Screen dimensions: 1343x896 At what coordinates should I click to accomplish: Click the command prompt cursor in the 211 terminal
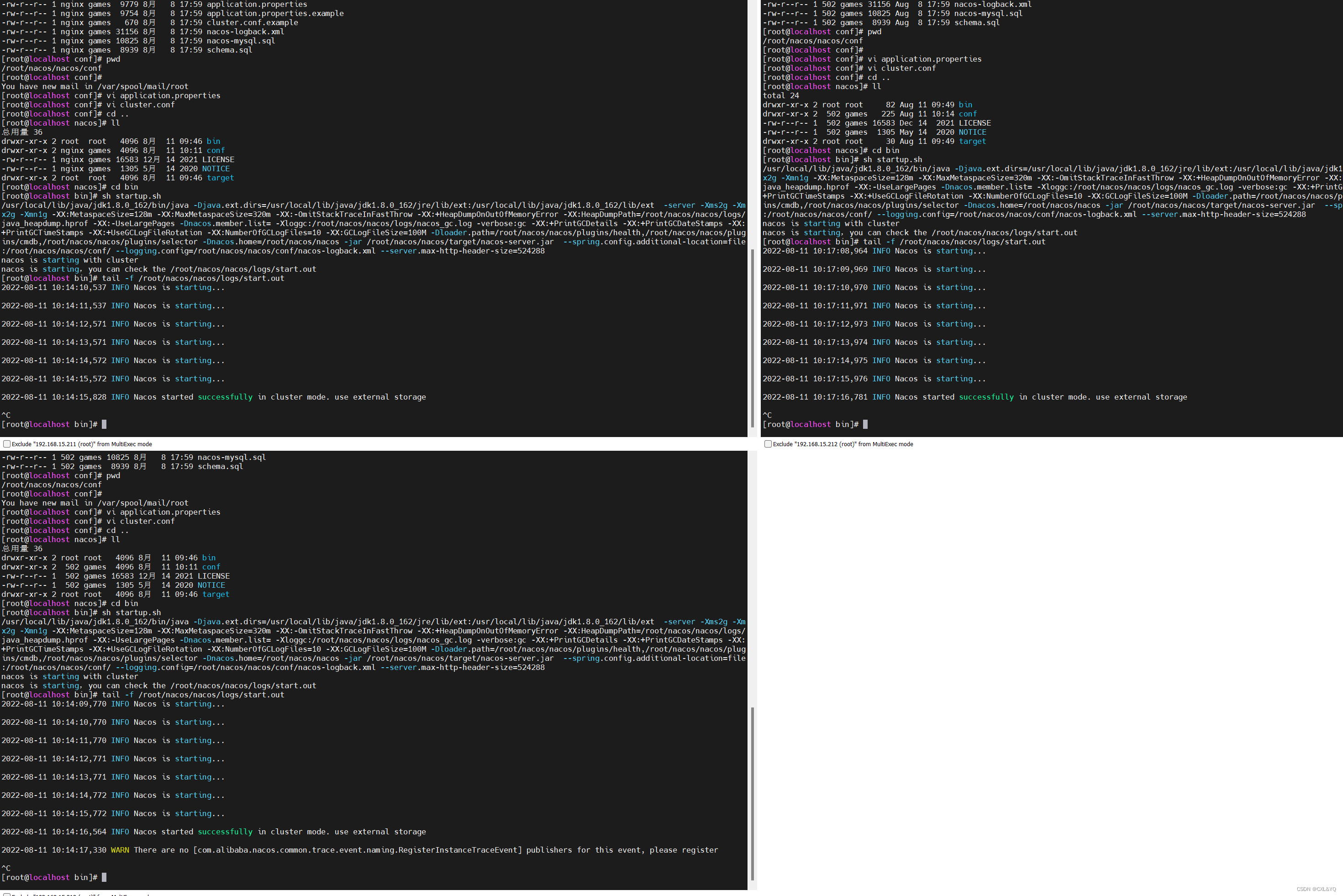point(104,425)
